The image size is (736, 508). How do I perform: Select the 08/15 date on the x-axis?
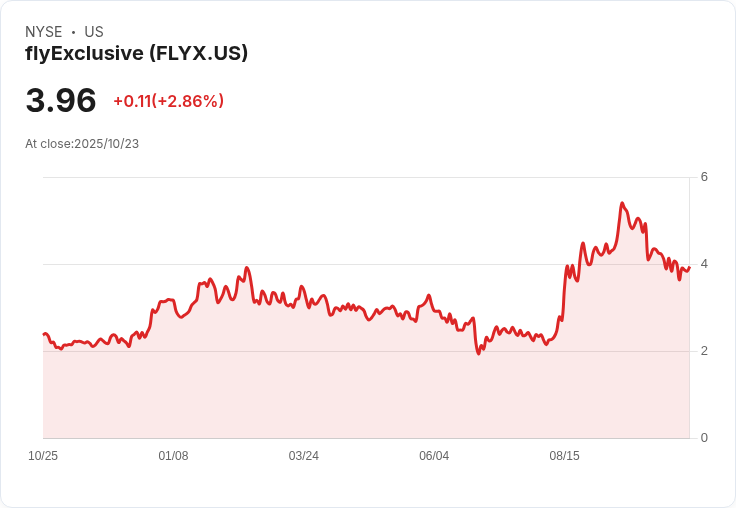pos(564,456)
